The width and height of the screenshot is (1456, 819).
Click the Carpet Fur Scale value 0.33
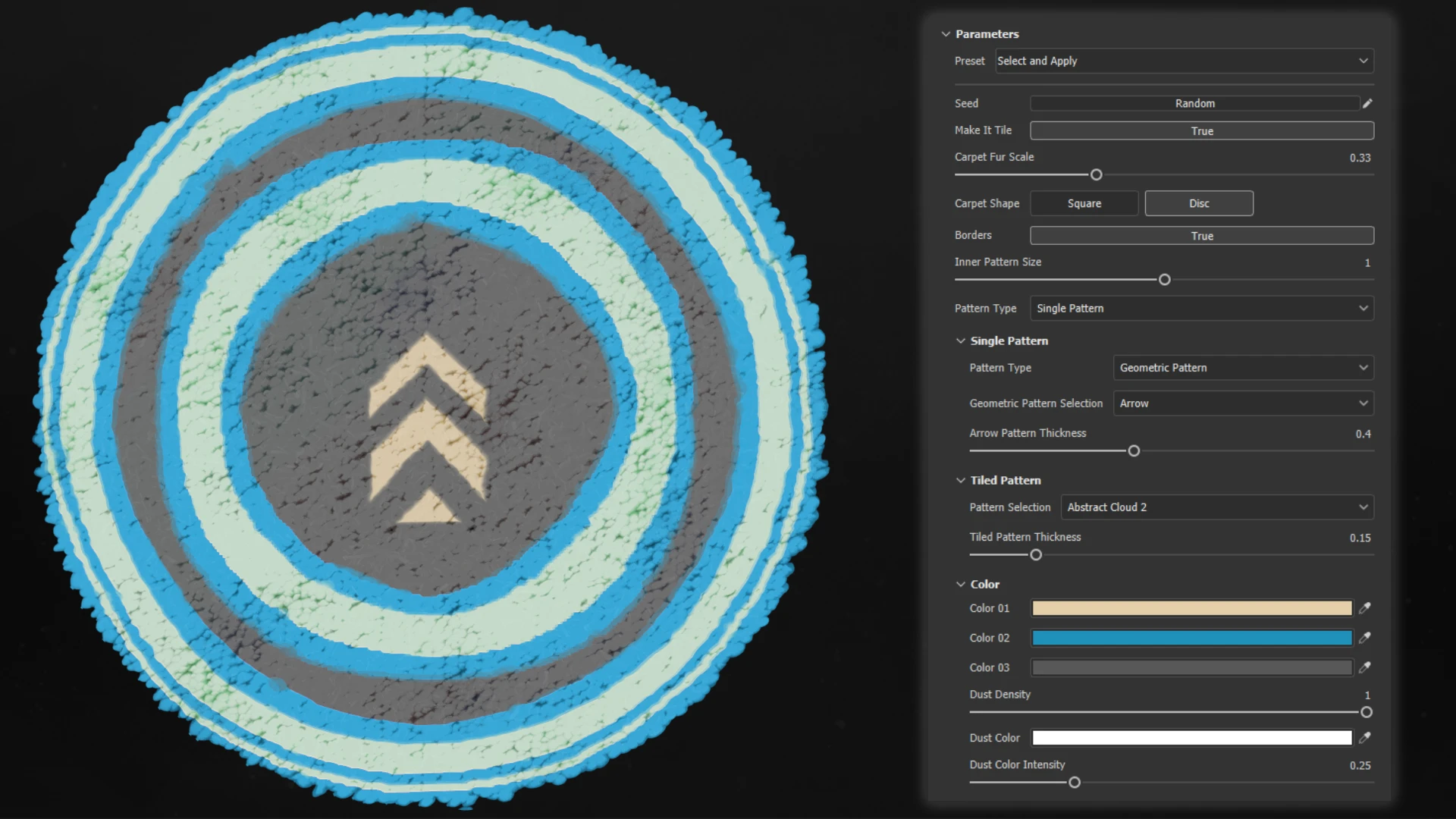coord(1360,158)
